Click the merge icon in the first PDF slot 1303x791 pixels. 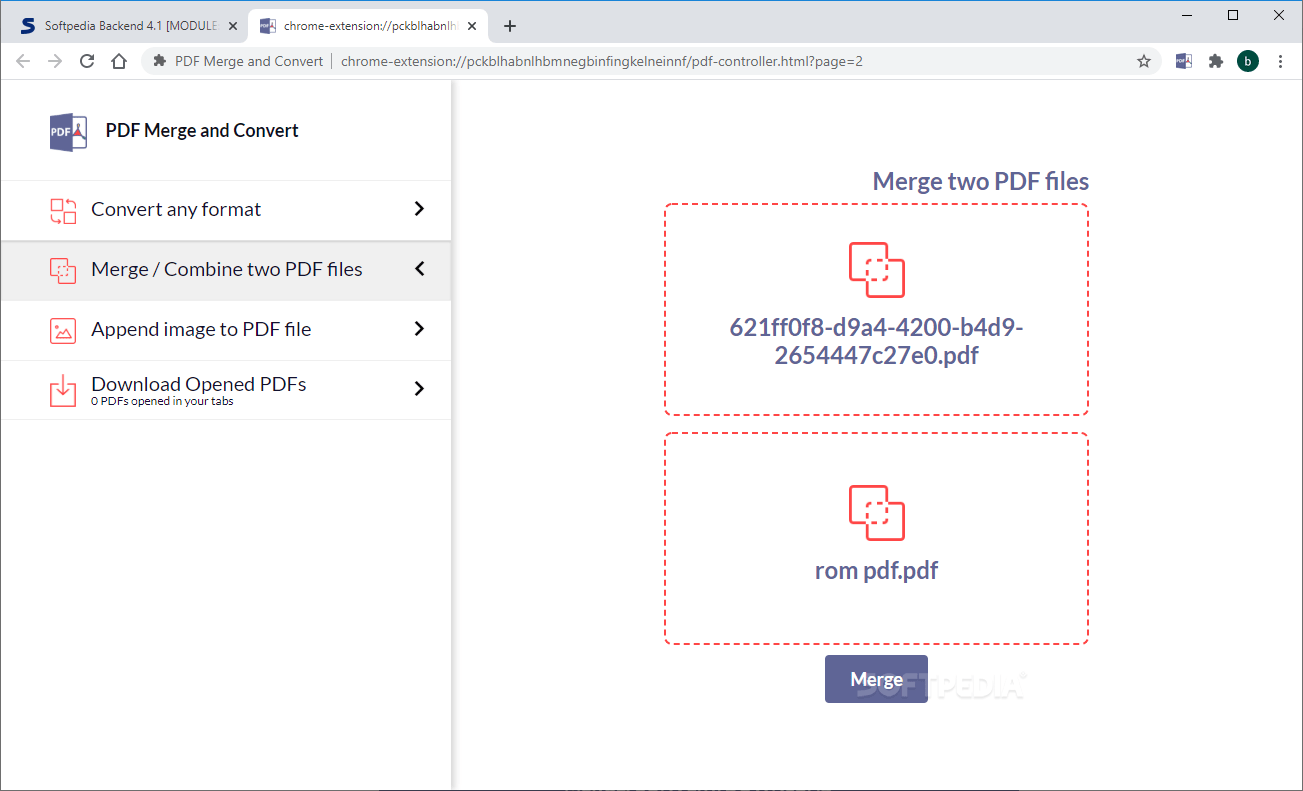876,269
